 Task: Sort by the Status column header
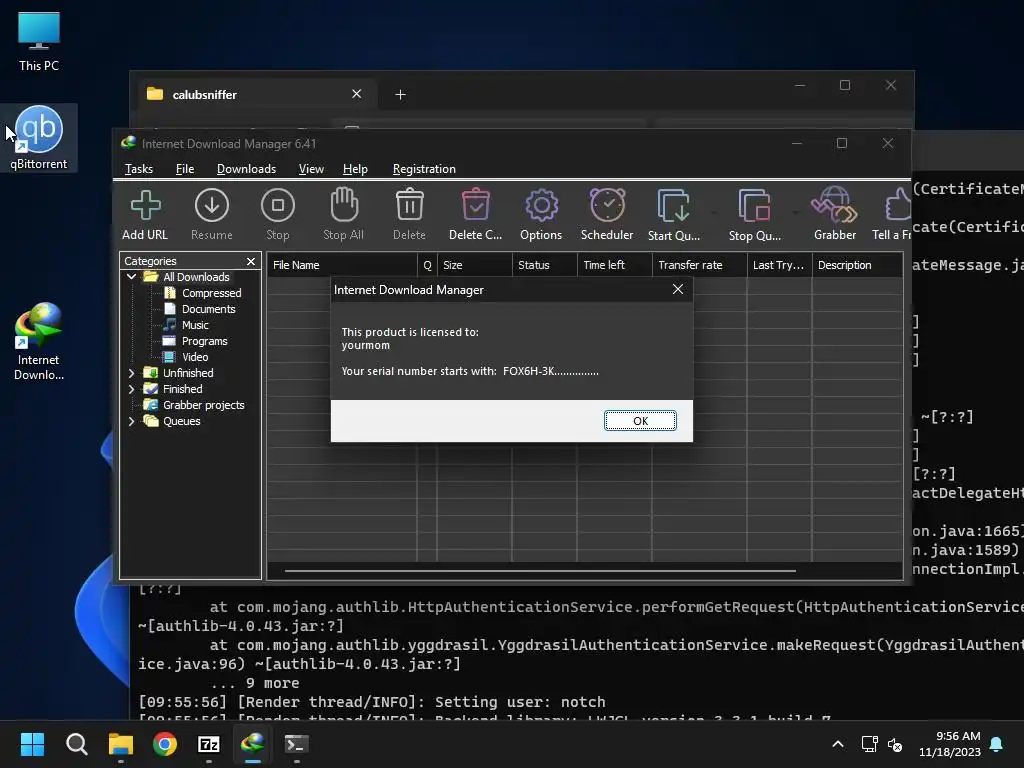[x=545, y=265]
